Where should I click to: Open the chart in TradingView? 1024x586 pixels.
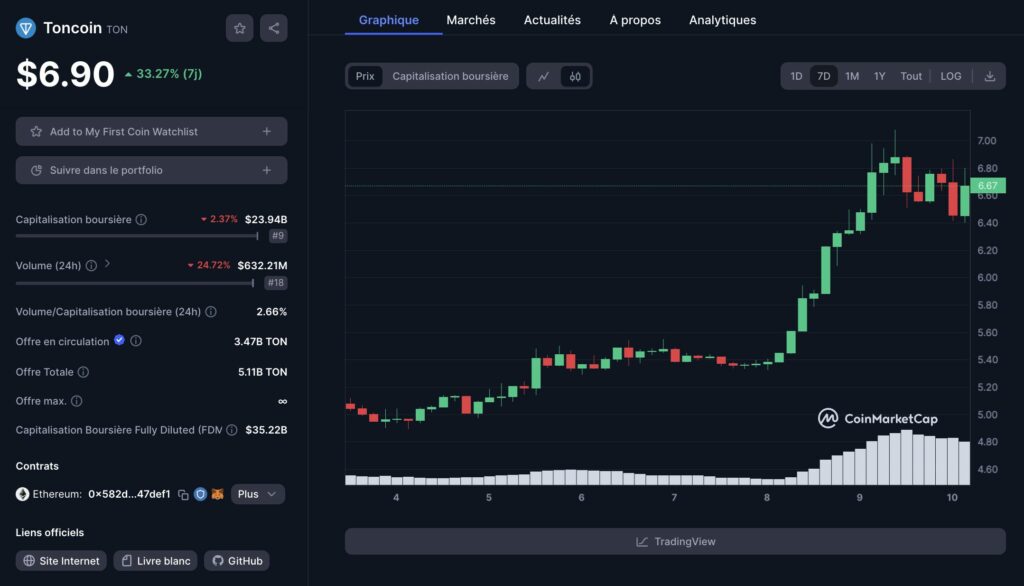click(675, 541)
